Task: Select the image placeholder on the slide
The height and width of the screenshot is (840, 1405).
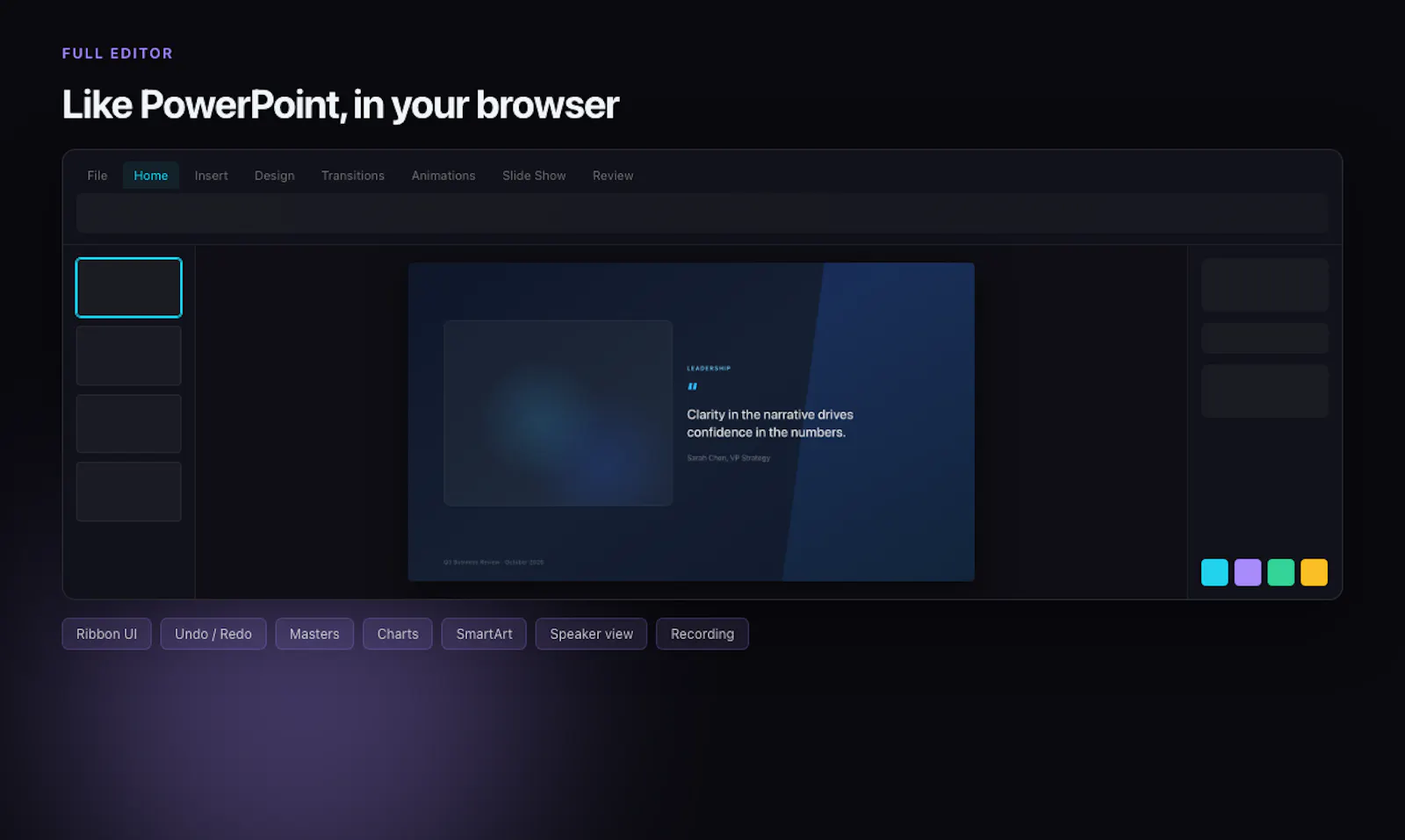Action: pyautogui.click(x=558, y=413)
